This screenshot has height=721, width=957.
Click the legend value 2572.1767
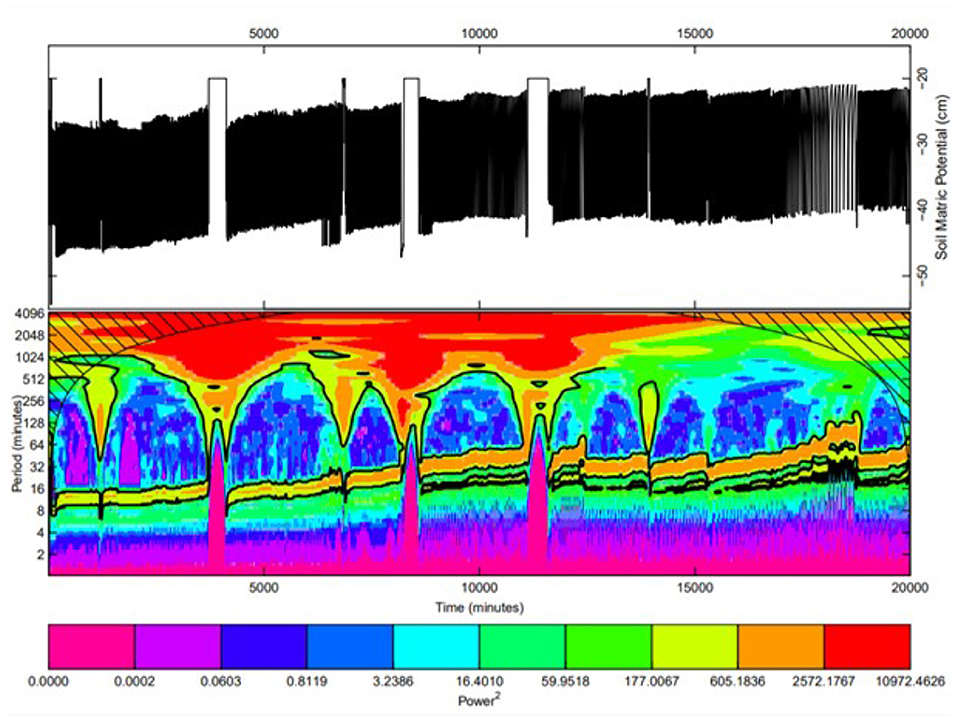[x=824, y=681]
